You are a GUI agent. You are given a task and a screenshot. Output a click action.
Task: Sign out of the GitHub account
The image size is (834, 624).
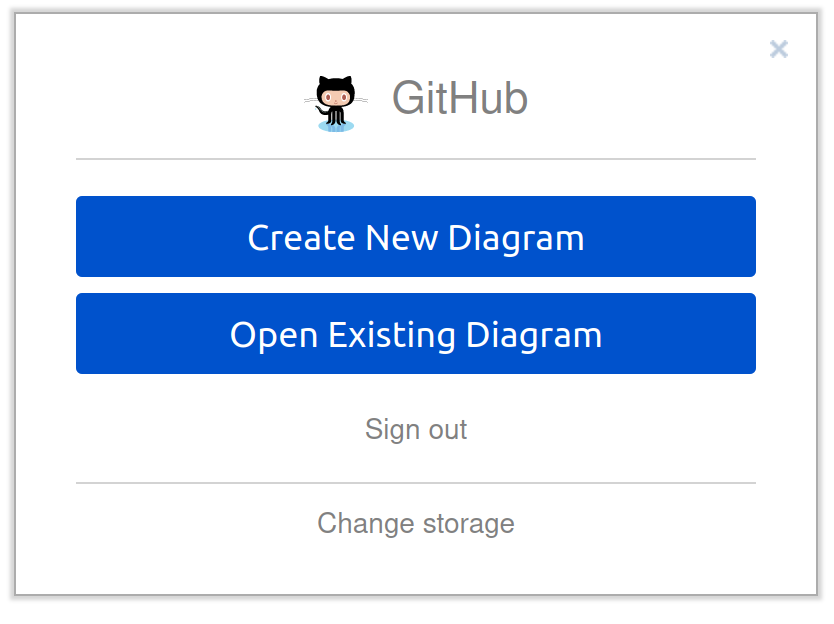(416, 429)
